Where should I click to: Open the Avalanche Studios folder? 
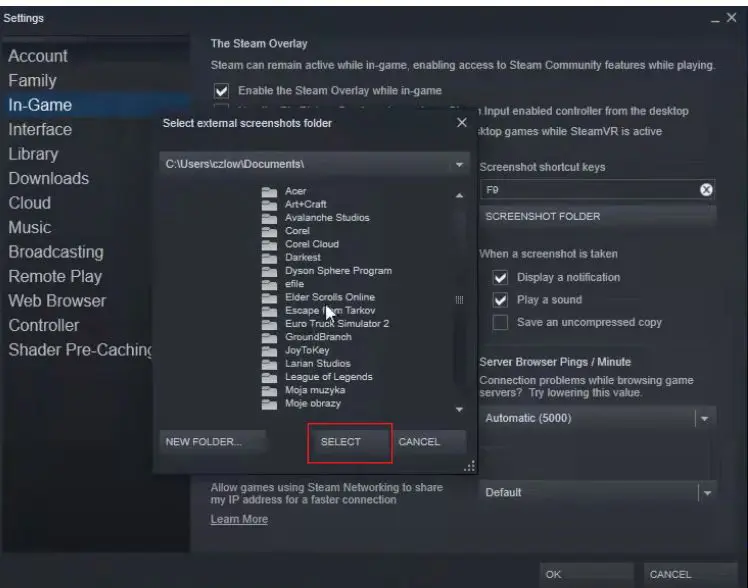[x=327, y=217]
